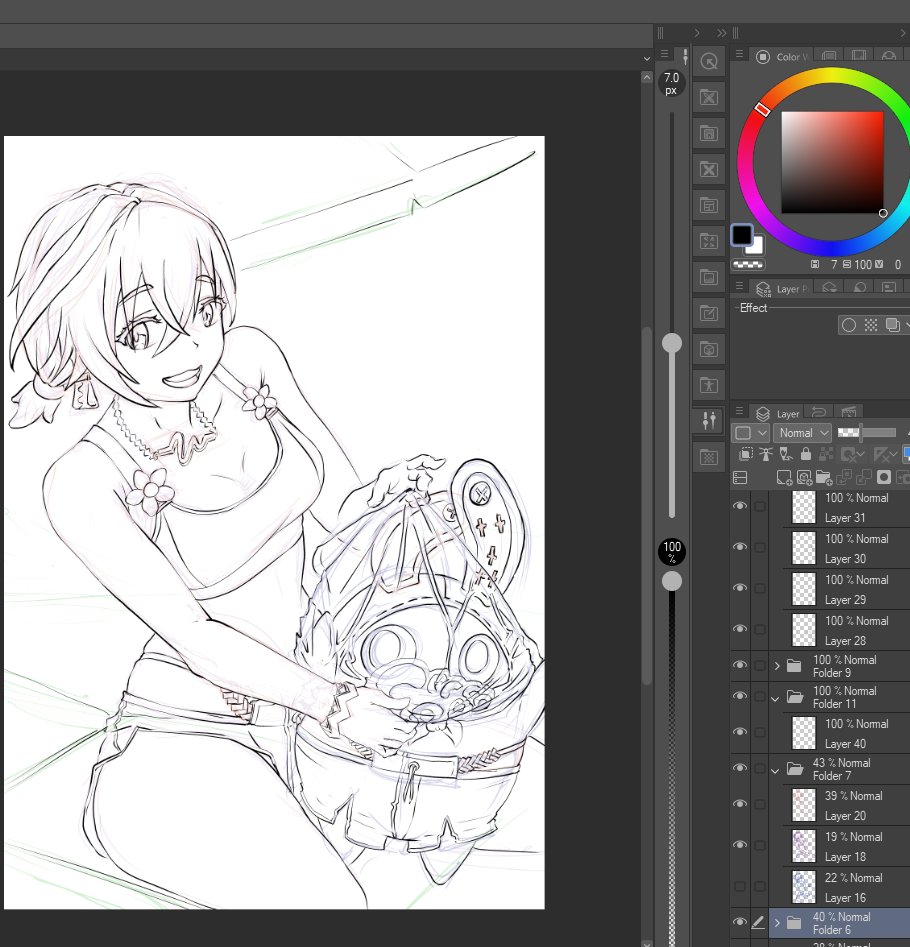
Task: Collapse Folder 11 in layer list
Action: (x=775, y=699)
